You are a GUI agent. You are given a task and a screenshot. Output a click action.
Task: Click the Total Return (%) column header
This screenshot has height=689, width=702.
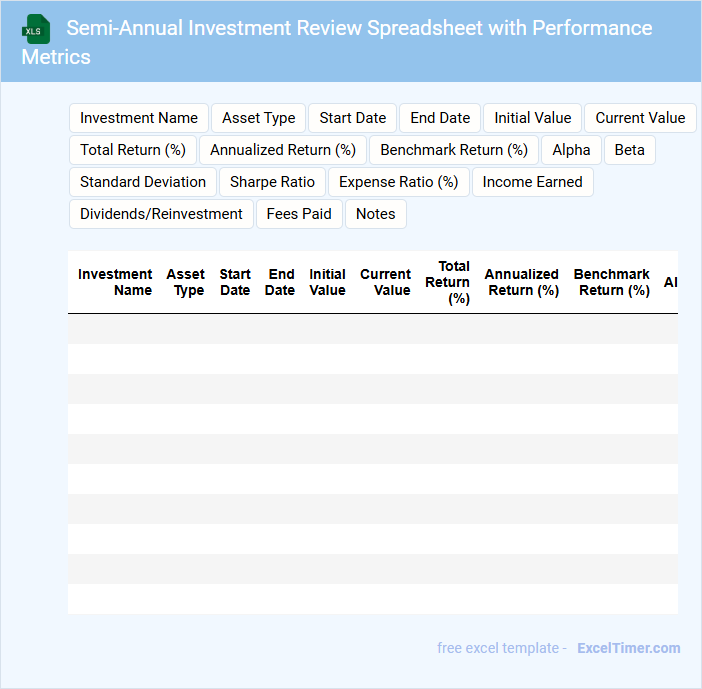coord(448,282)
